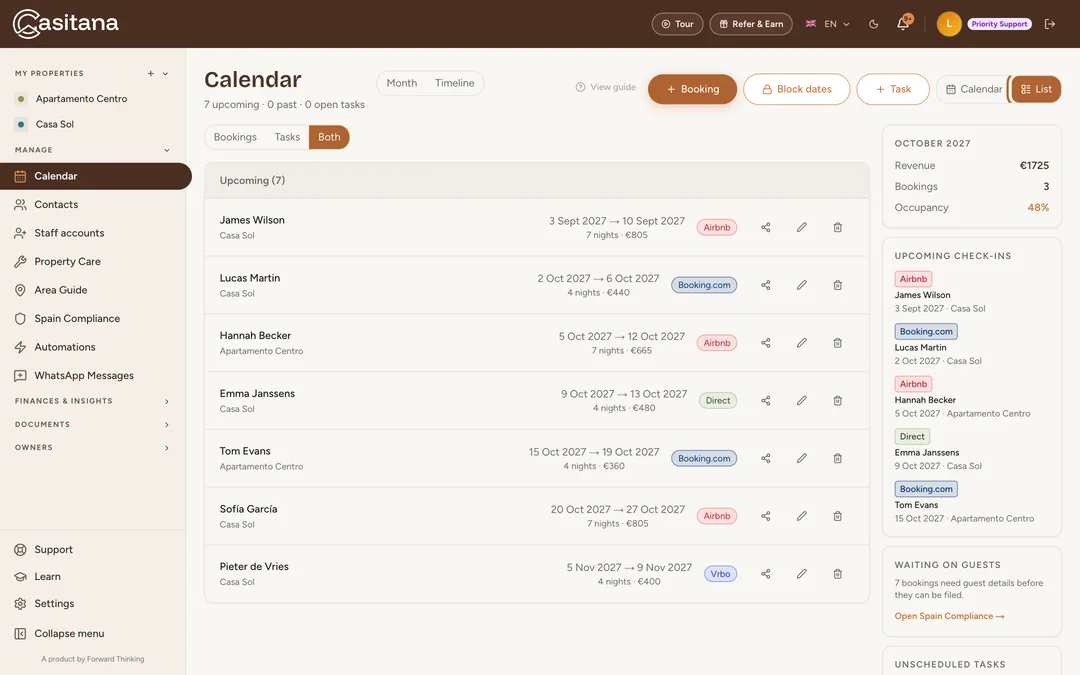The height and width of the screenshot is (675, 1080).
Task: Add a property with plus icon
Action: tap(150, 74)
